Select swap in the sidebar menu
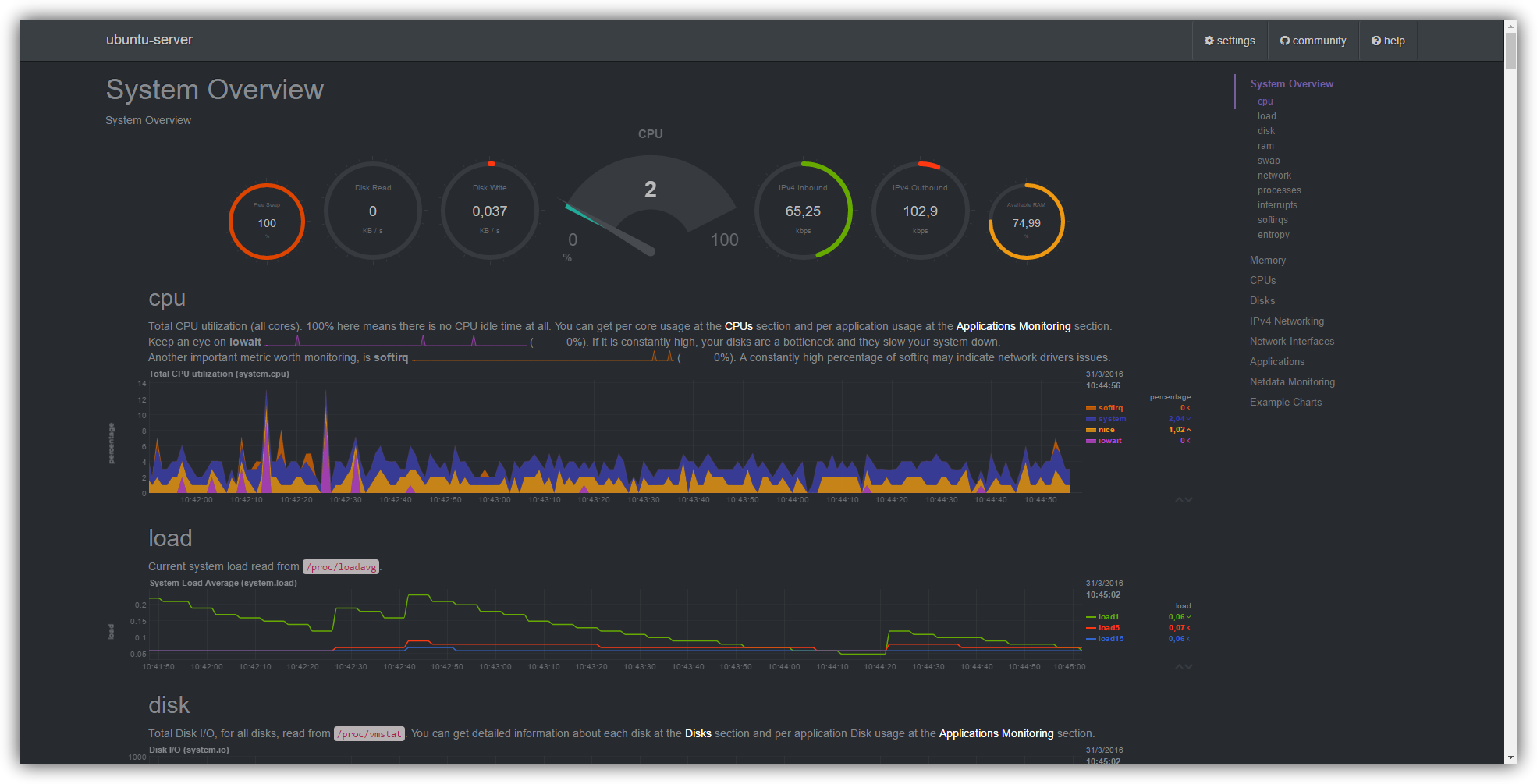 pos(1269,161)
